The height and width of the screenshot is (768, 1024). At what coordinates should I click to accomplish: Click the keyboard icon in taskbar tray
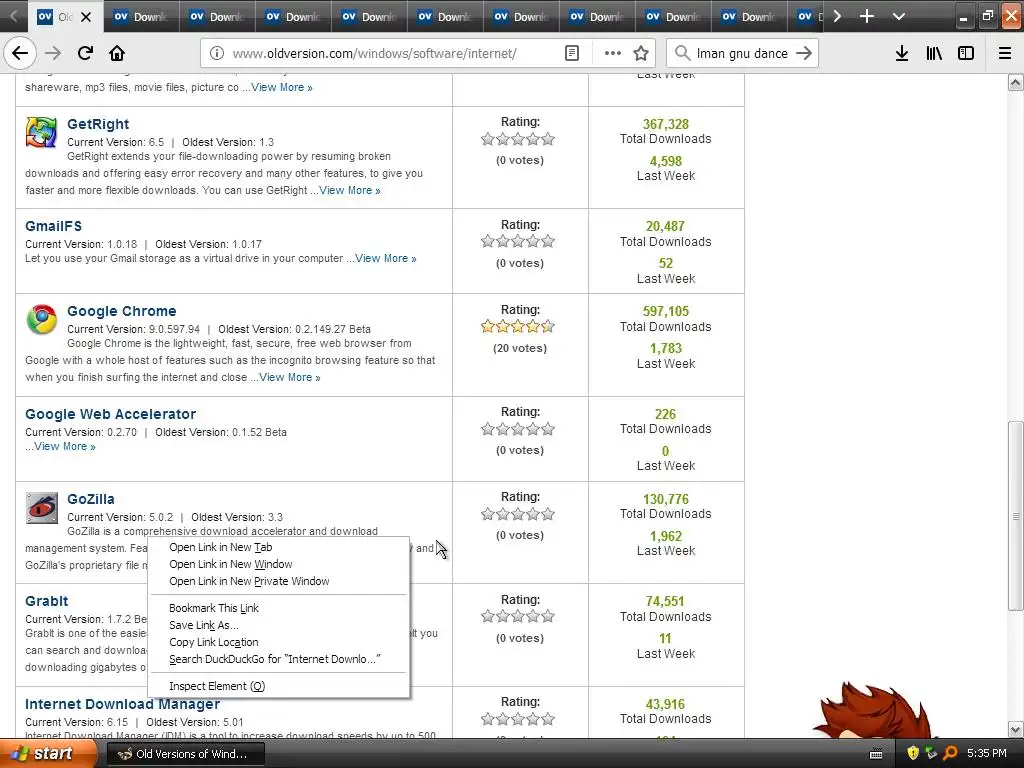(x=876, y=754)
